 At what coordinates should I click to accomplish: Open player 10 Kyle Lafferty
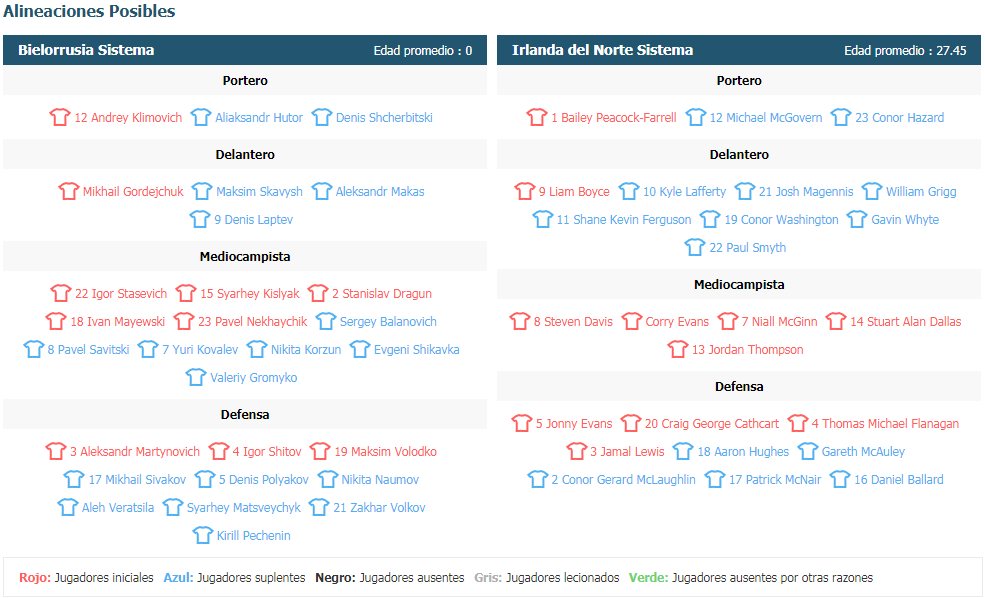(x=684, y=192)
